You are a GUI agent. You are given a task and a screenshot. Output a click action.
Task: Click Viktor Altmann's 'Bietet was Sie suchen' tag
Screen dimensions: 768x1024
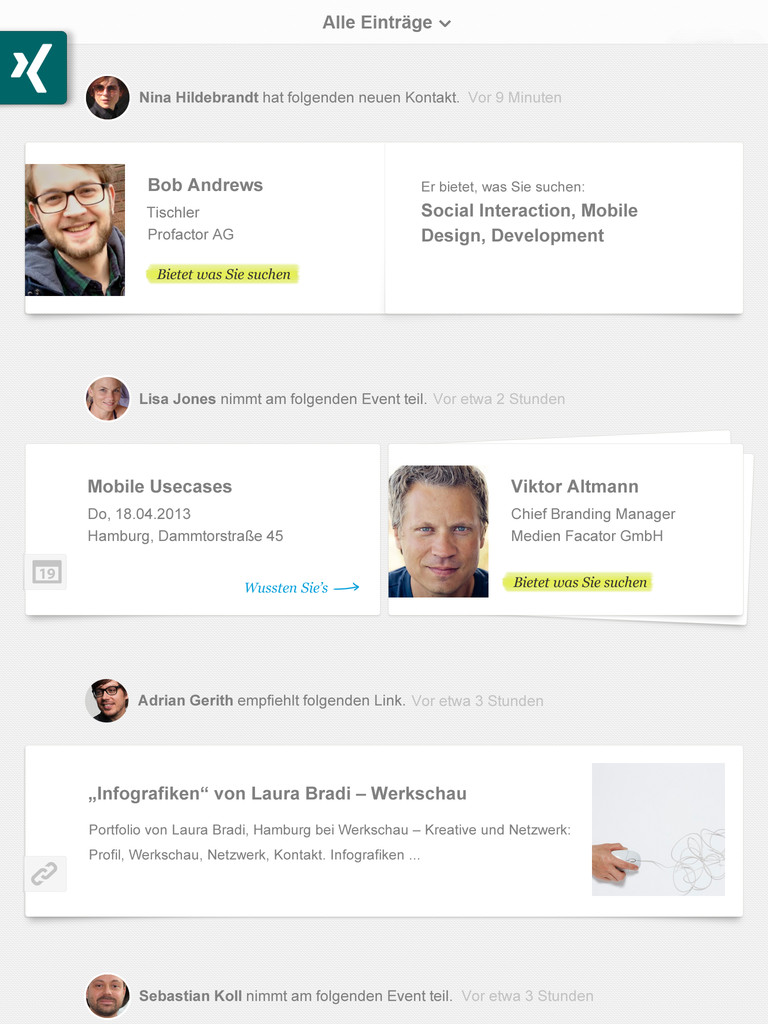[x=580, y=582]
